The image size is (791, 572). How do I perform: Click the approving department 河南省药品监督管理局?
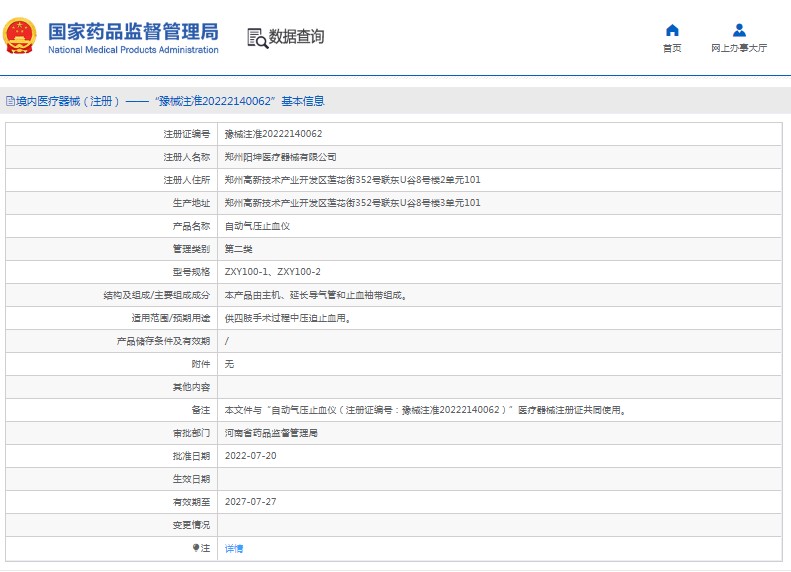point(270,433)
